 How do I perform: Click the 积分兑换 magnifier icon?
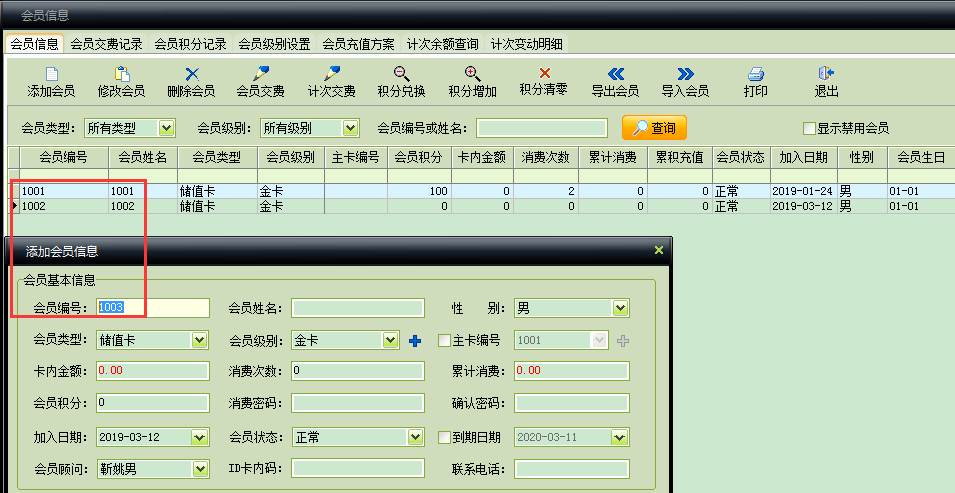[x=401, y=74]
